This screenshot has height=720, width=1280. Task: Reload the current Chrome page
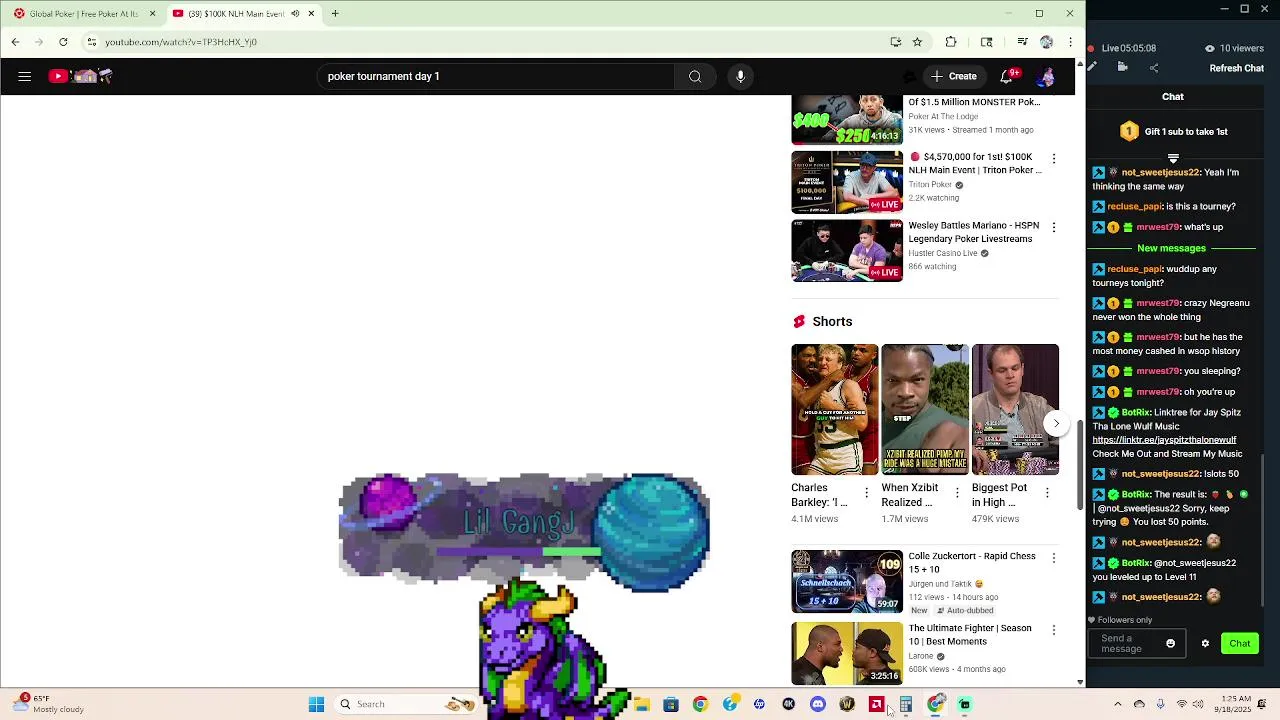pyautogui.click(x=63, y=42)
